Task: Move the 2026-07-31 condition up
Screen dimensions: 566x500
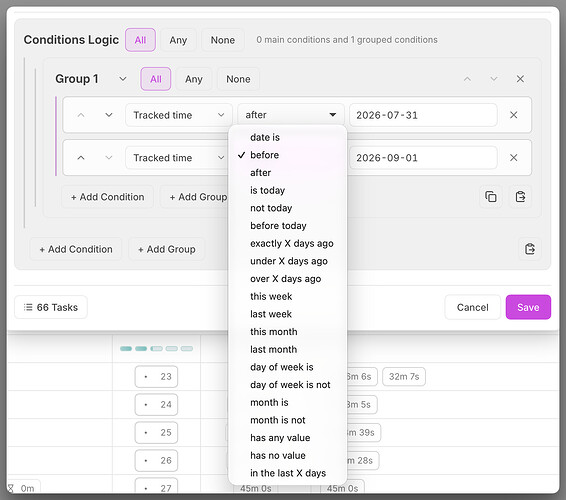Action: (81, 115)
